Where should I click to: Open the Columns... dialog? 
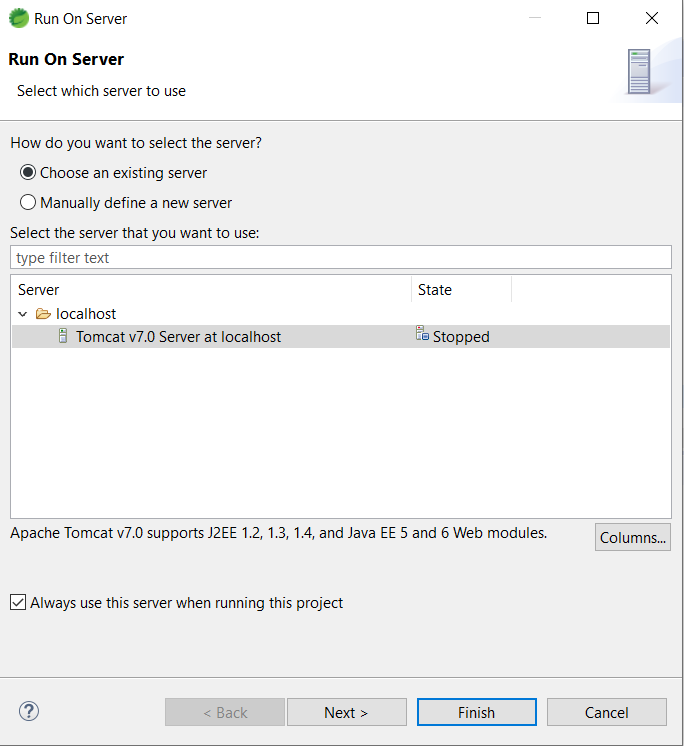tap(633, 538)
